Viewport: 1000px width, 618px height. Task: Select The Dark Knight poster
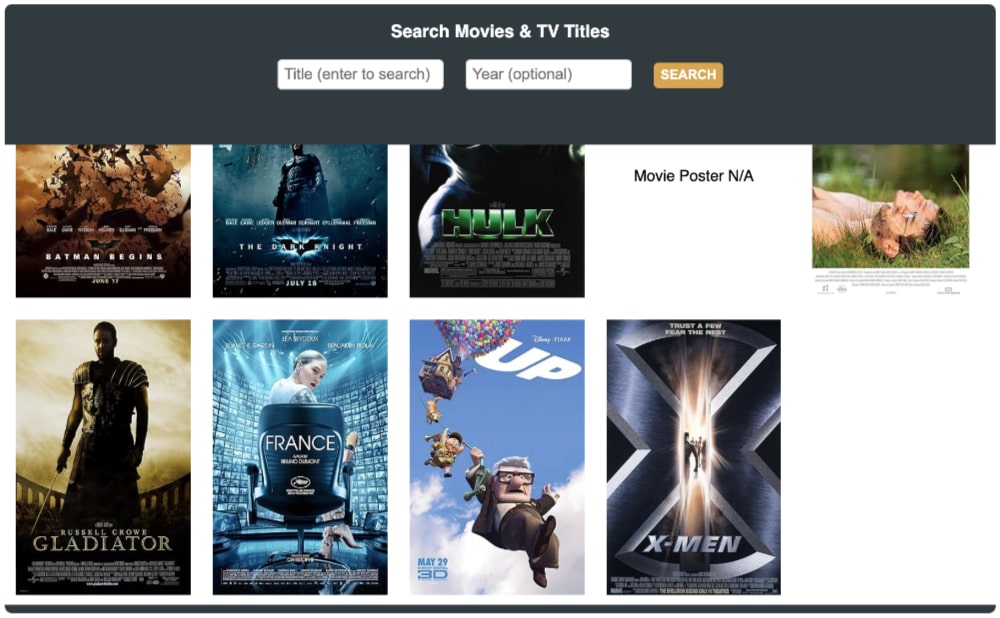[x=300, y=221]
